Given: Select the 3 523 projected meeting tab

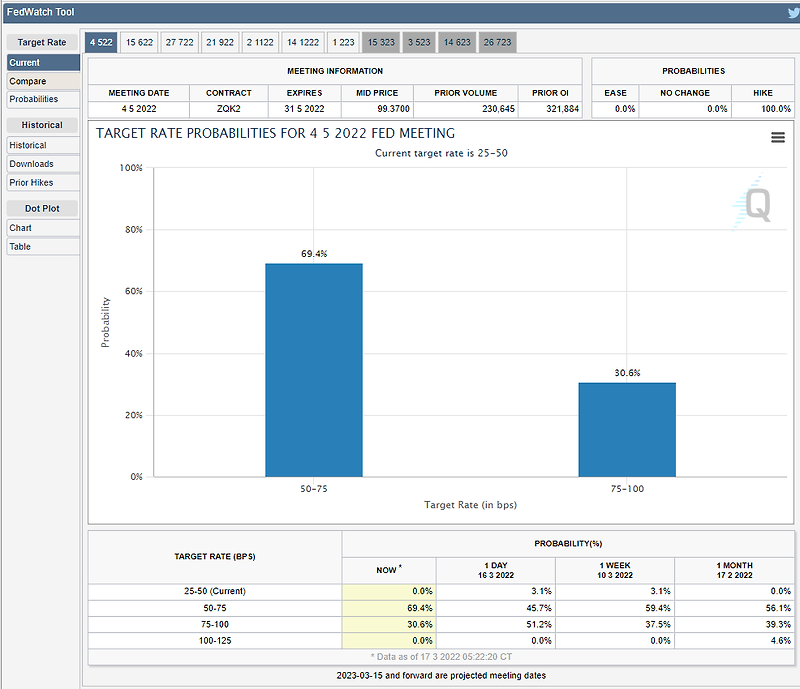Looking at the screenshot, I should (419, 42).
